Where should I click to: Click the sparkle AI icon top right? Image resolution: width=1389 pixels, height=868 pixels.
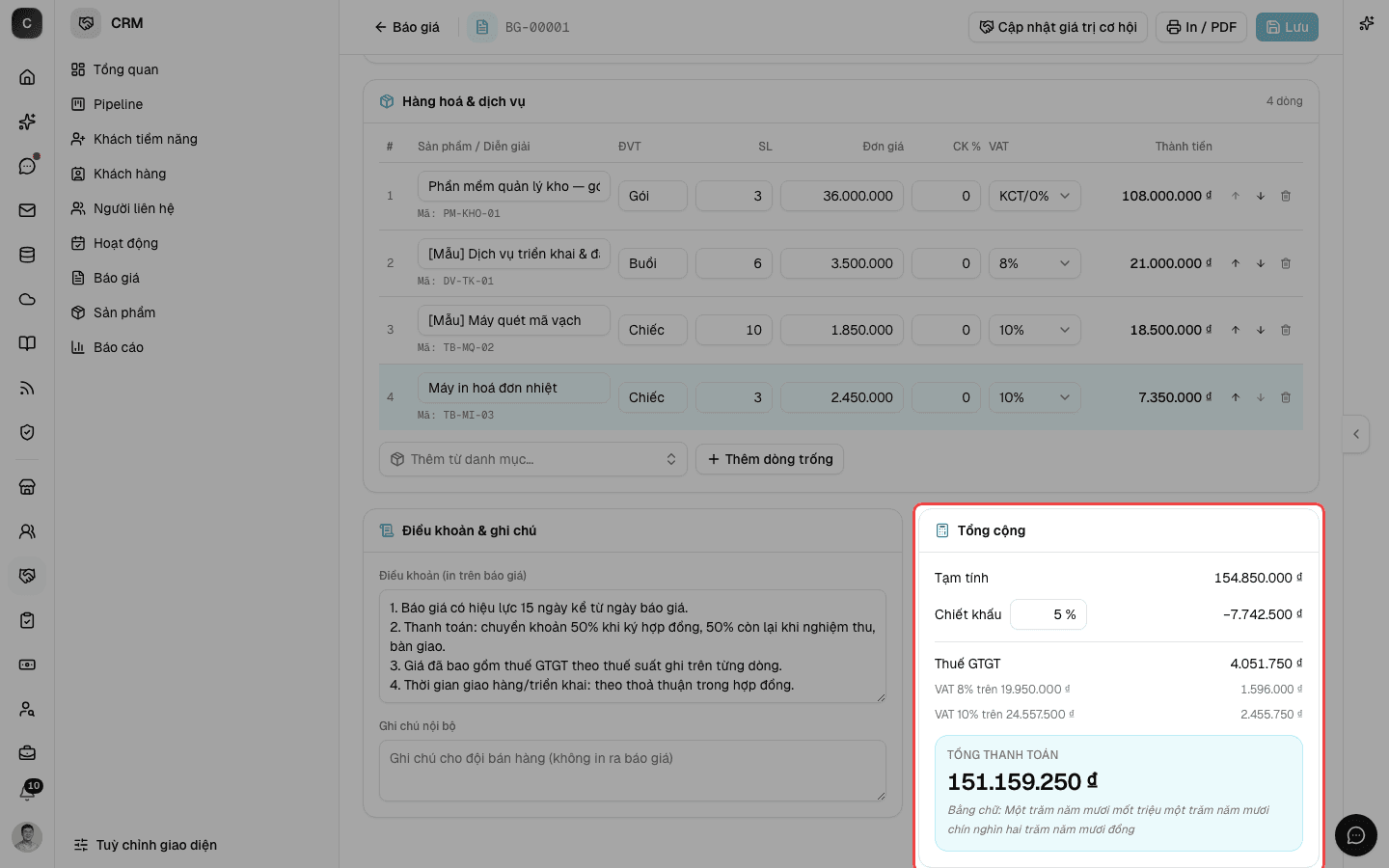pos(1367,23)
